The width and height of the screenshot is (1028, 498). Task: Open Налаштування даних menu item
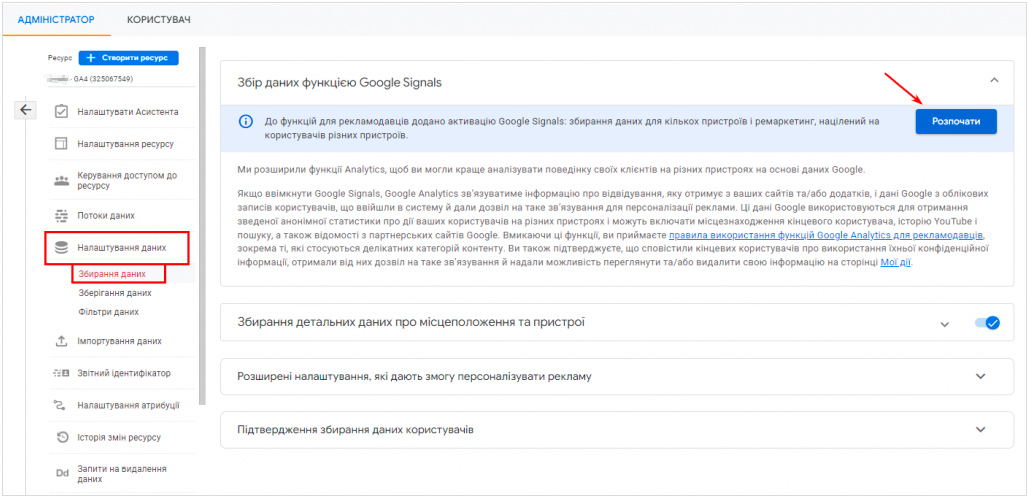[122, 248]
